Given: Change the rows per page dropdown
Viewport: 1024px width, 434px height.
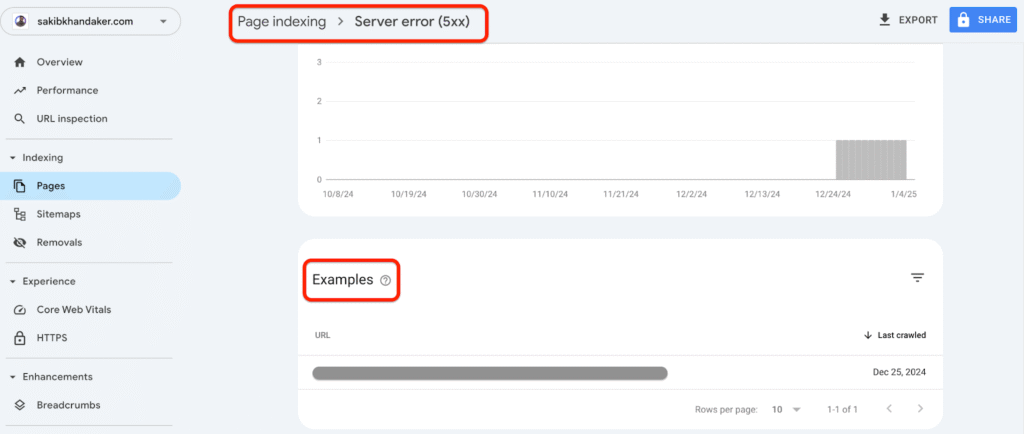Looking at the screenshot, I should point(786,409).
